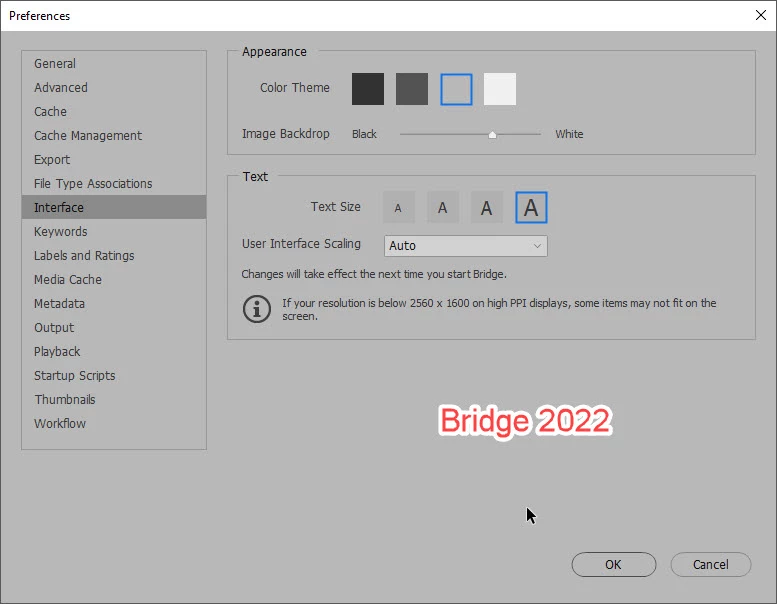Viewport: 777px width, 604px height.
Task: Open the Advanced preferences category
Action: pos(114,88)
